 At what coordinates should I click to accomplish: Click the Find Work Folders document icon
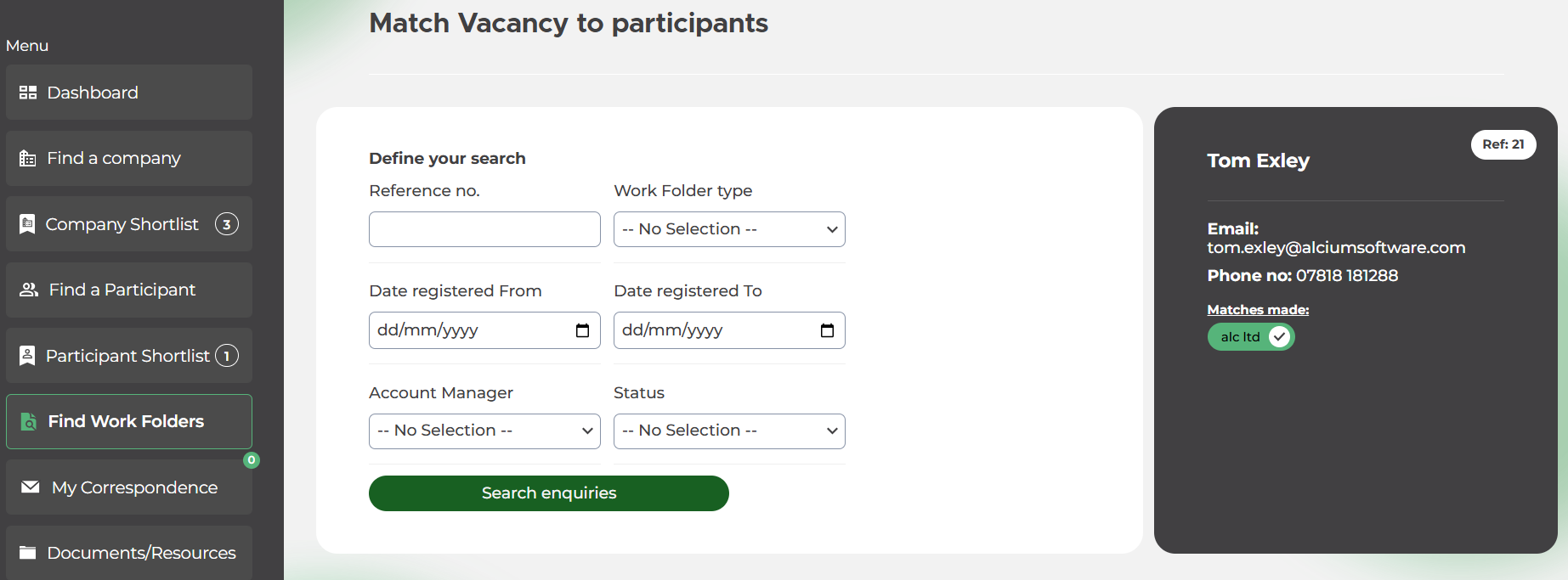[x=29, y=422]
